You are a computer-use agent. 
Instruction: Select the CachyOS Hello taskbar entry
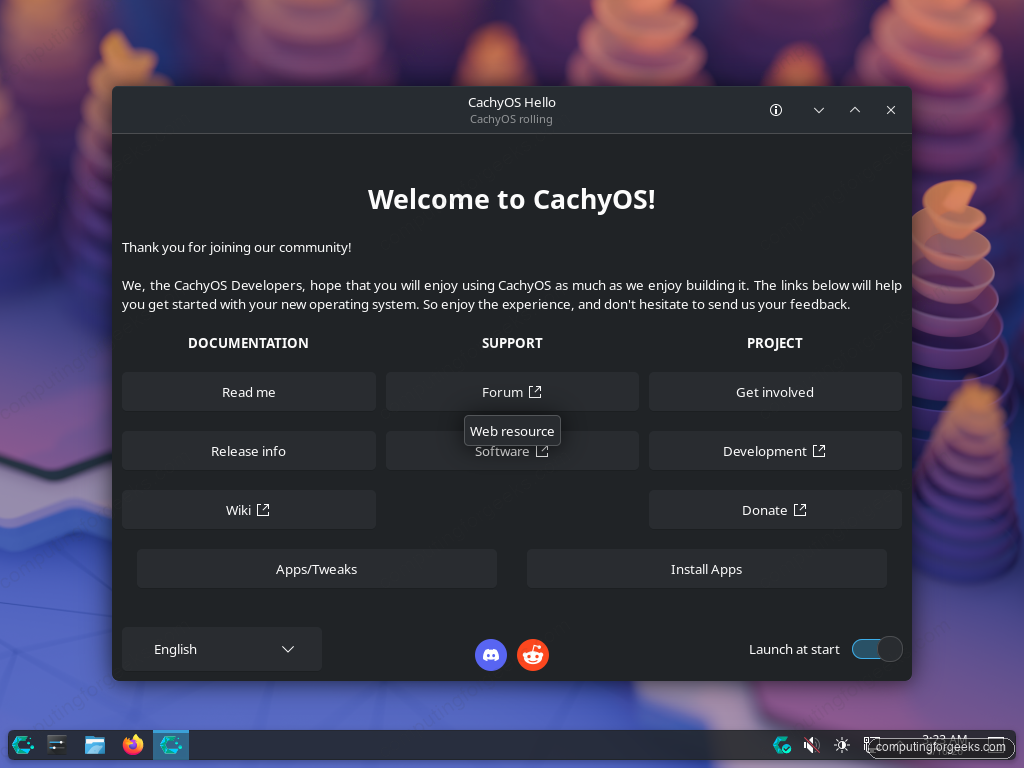point(170,744)
